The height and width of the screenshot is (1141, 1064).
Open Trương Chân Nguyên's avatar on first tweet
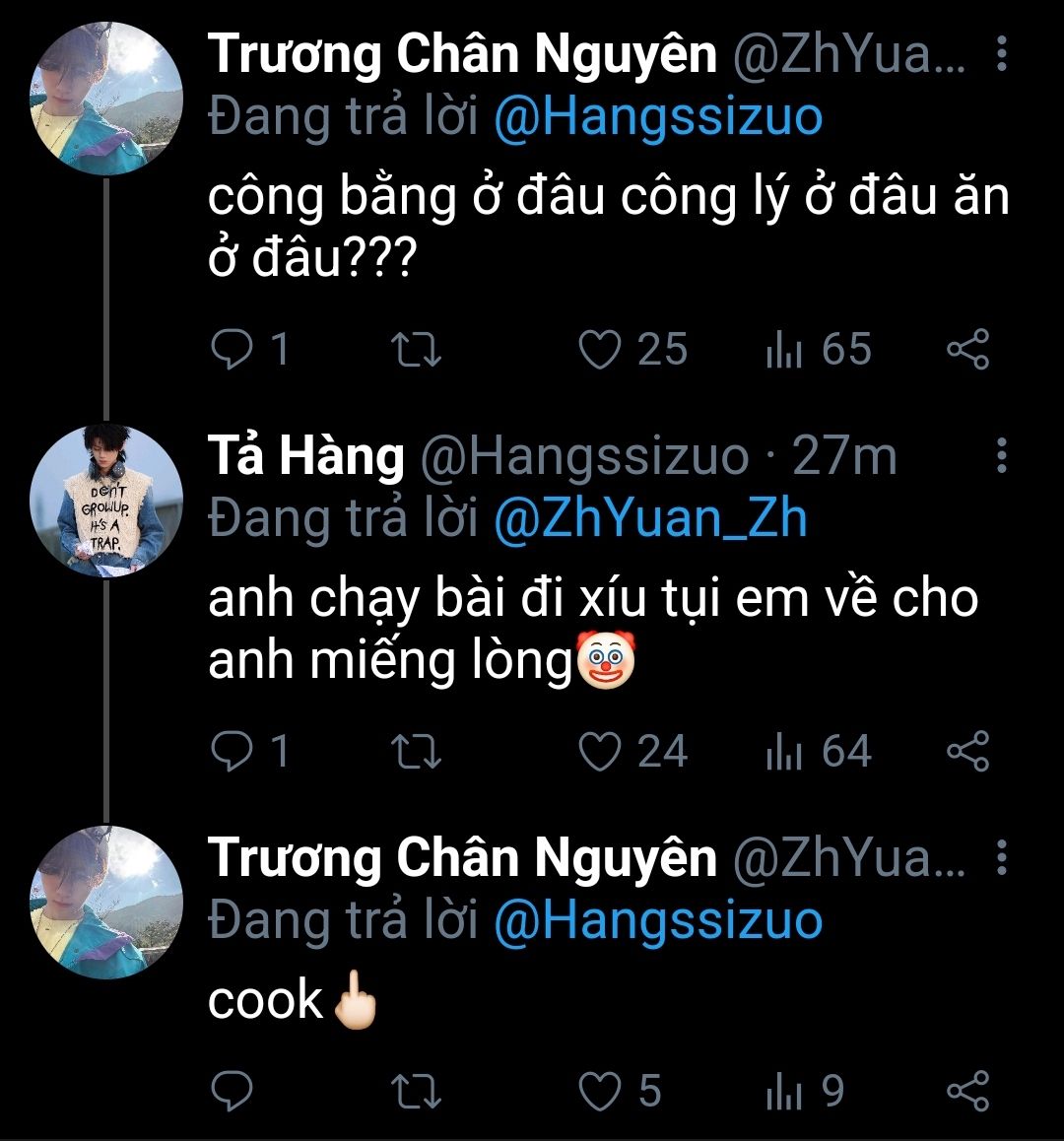pyautogui.click(x=108, y=99)
